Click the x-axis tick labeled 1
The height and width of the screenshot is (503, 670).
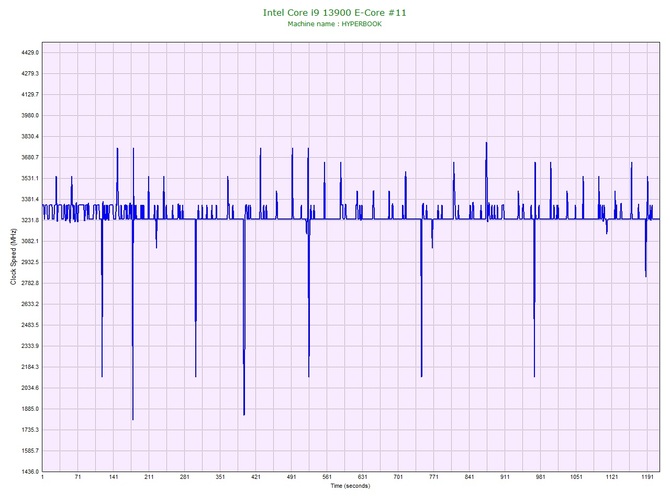[x=42, y=477]
